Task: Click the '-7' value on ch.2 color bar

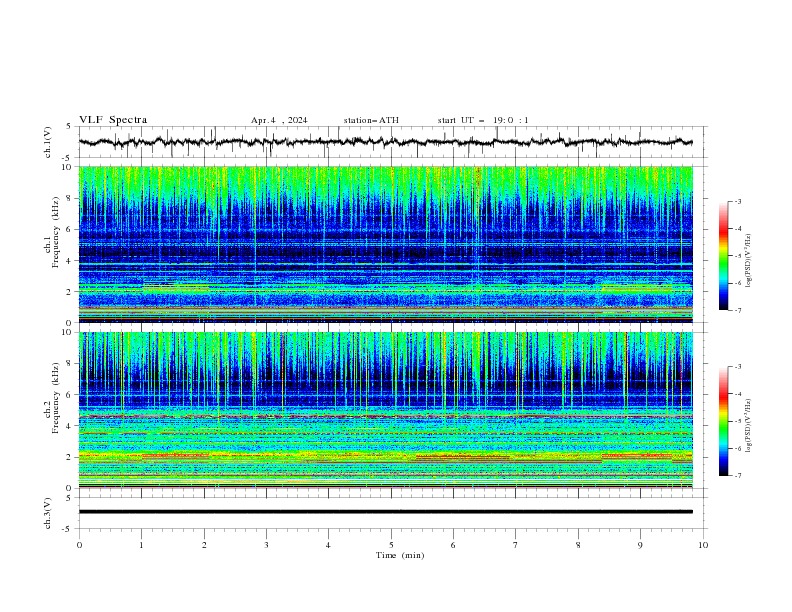Action: [737, 476]
